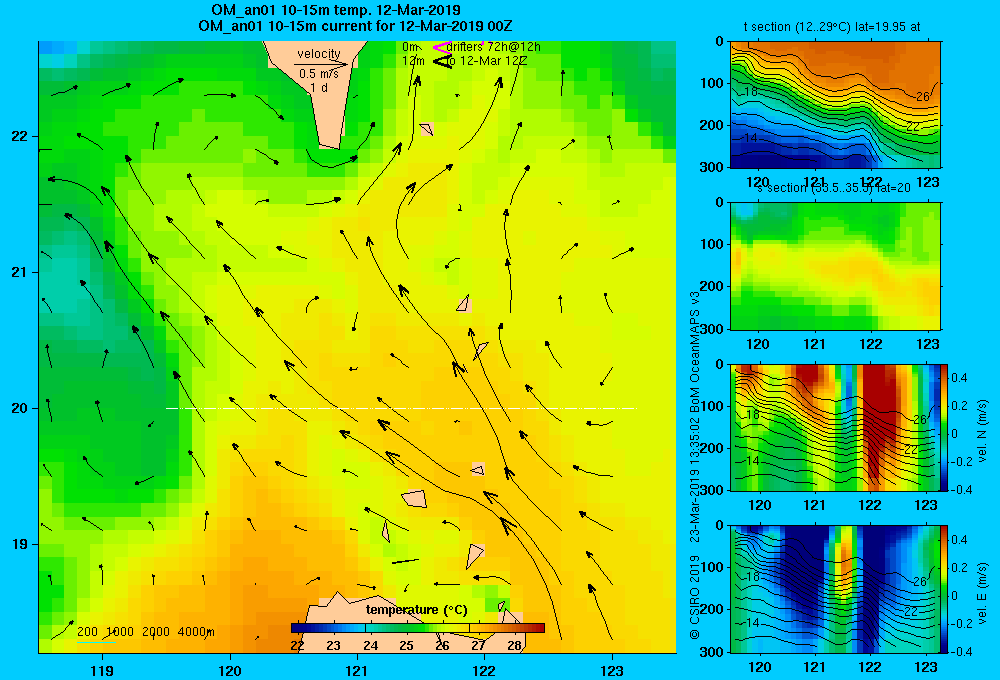Click 't section (12..29°C) lat=19.95 at' heading
1000x680 pixels.
[832, 27]
